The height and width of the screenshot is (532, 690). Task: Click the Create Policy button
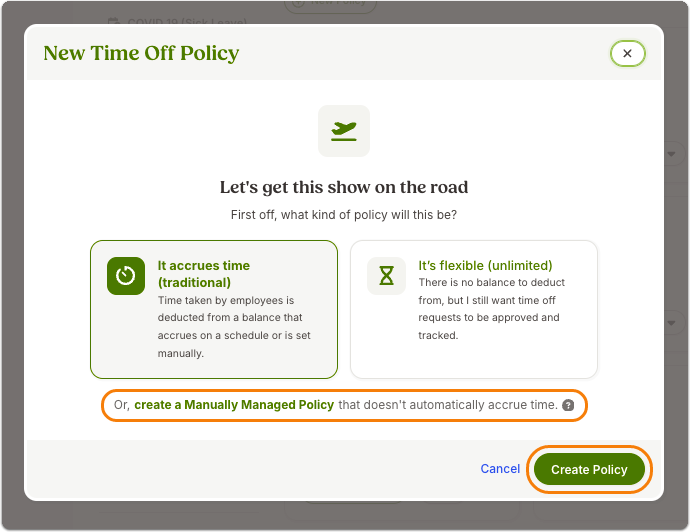click(x=589, y=469)
